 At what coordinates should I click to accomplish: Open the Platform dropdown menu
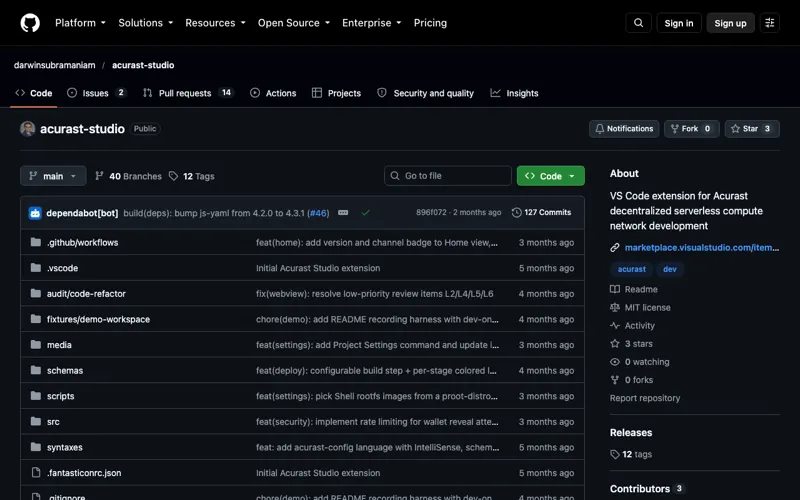(80, 23)
